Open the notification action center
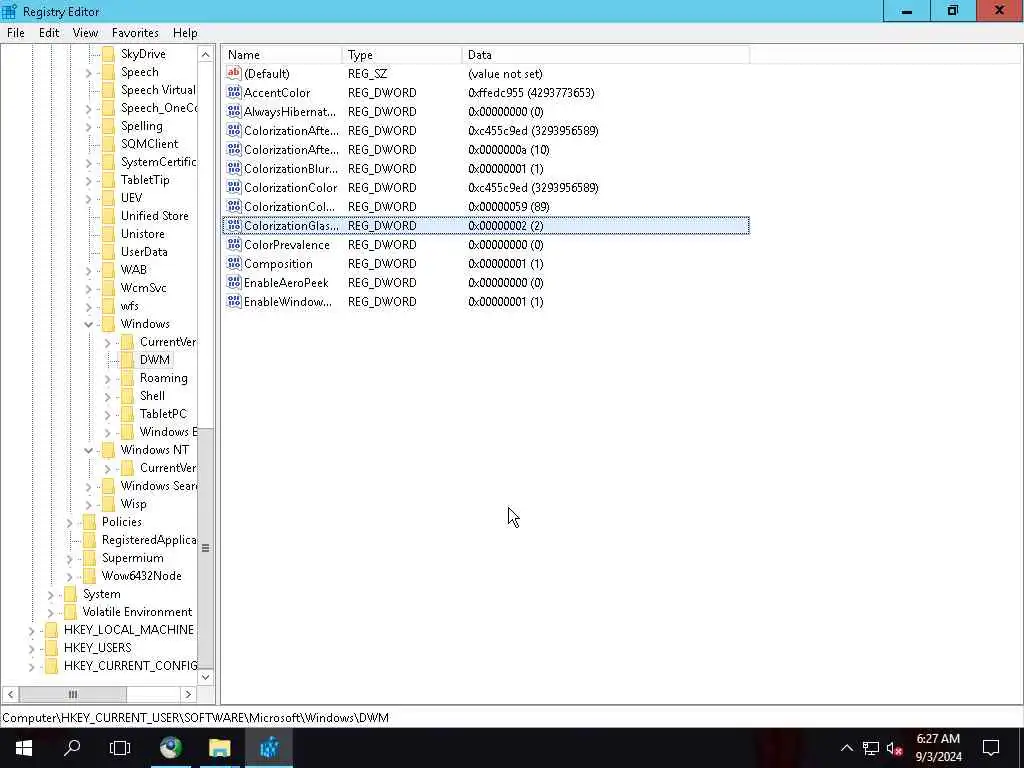1024x768 pixels. (991, 748)
